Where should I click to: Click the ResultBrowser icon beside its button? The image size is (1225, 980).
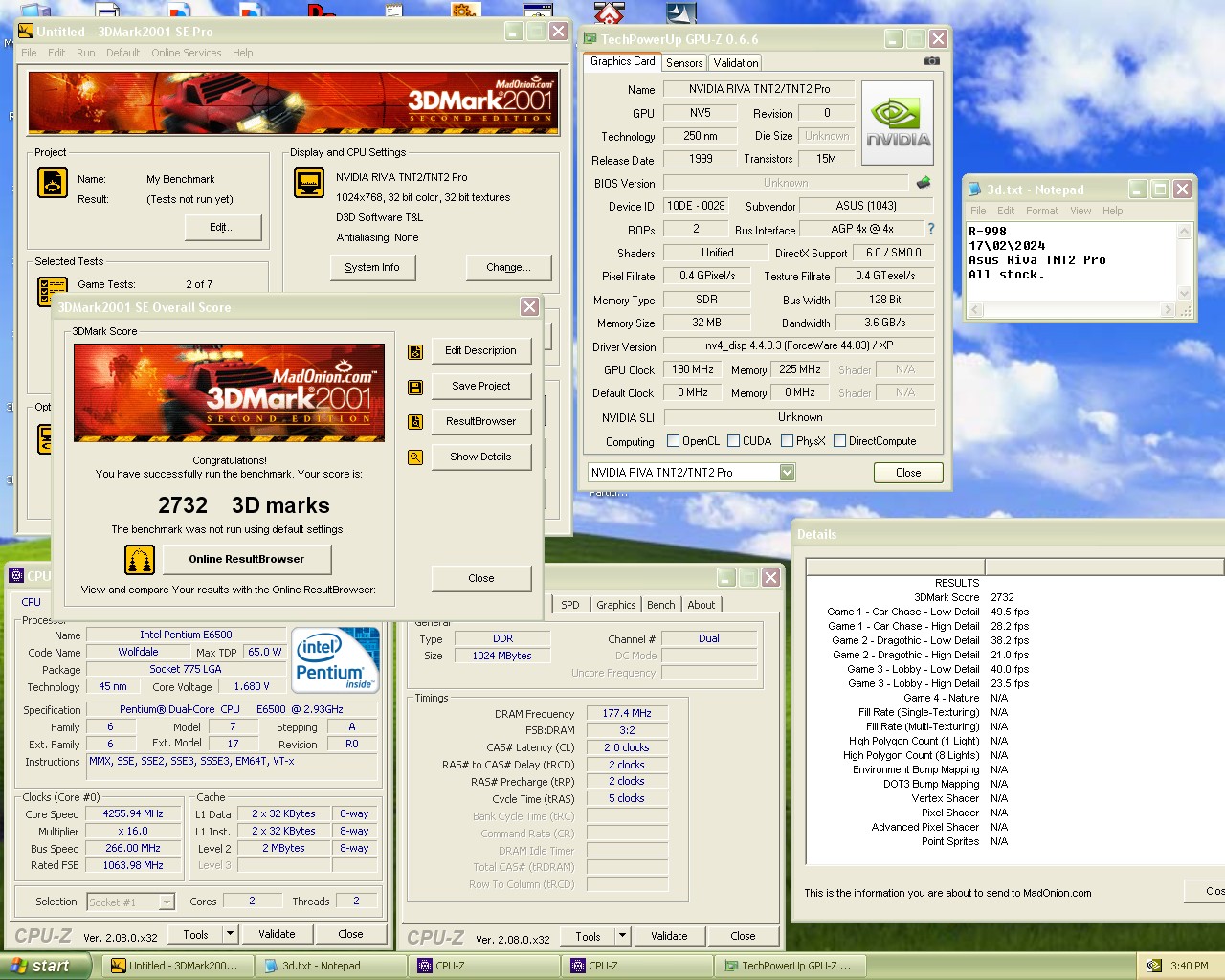(415, 422)
